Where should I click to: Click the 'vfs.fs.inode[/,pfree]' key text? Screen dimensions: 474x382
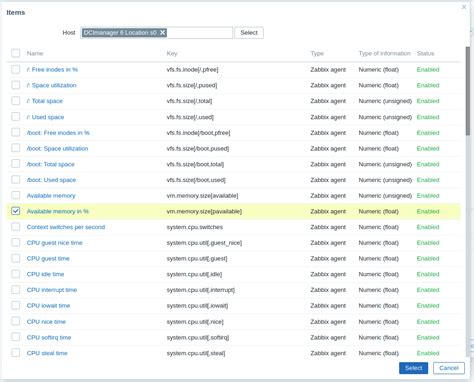click(x=192, y=70)
